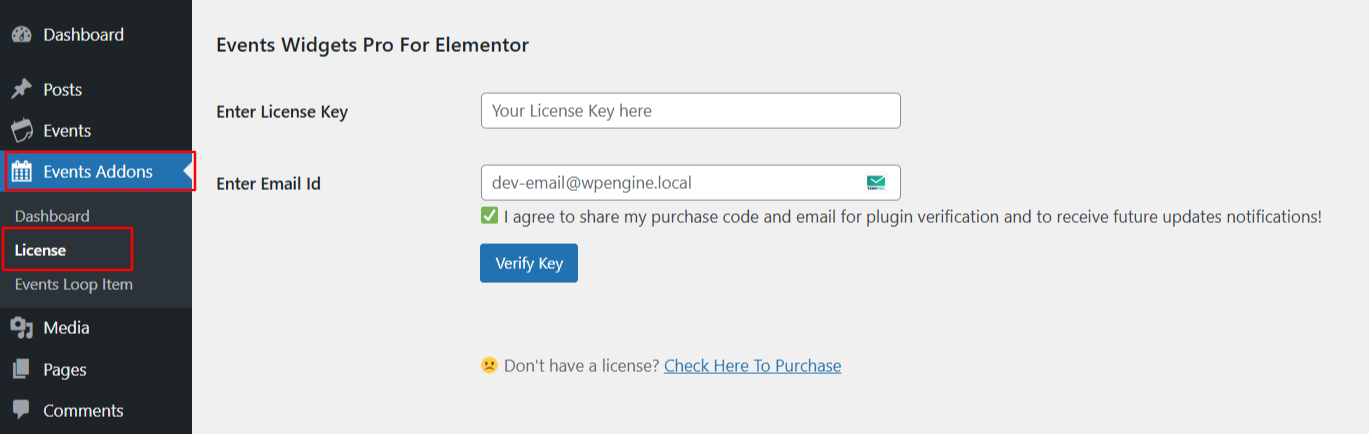Click the Media icon in sidebar
Viewport: 1369px width, 434px height.
point(21,328)
